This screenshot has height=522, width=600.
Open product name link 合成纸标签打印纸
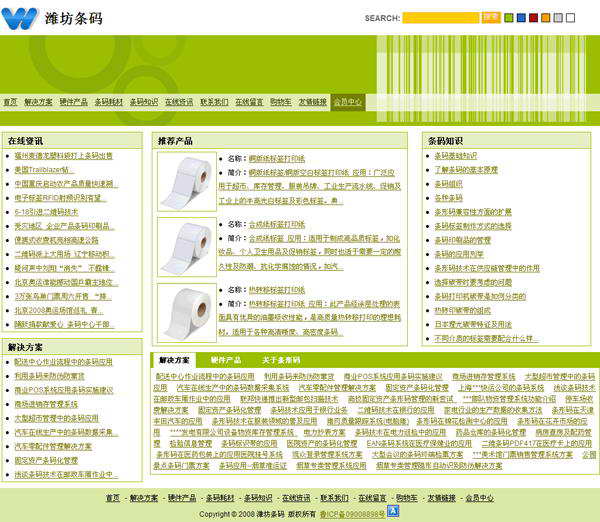click(x=277, y=224)
